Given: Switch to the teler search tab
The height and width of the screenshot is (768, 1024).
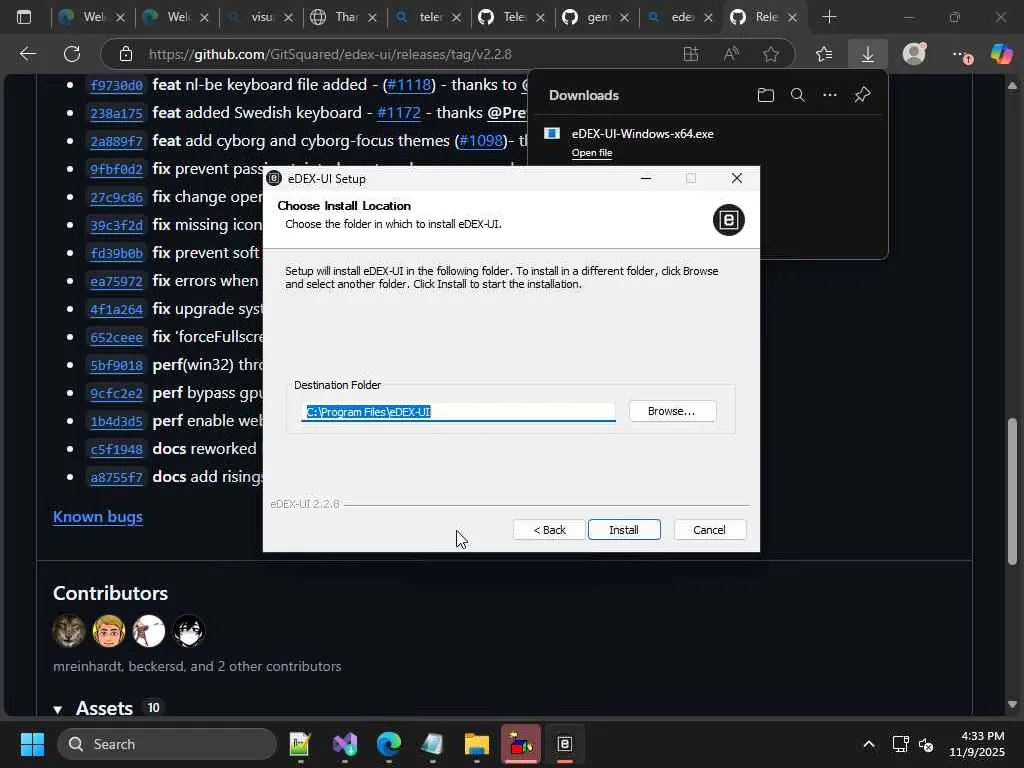Looking at the screenshot, I should [x=428, y=17].
